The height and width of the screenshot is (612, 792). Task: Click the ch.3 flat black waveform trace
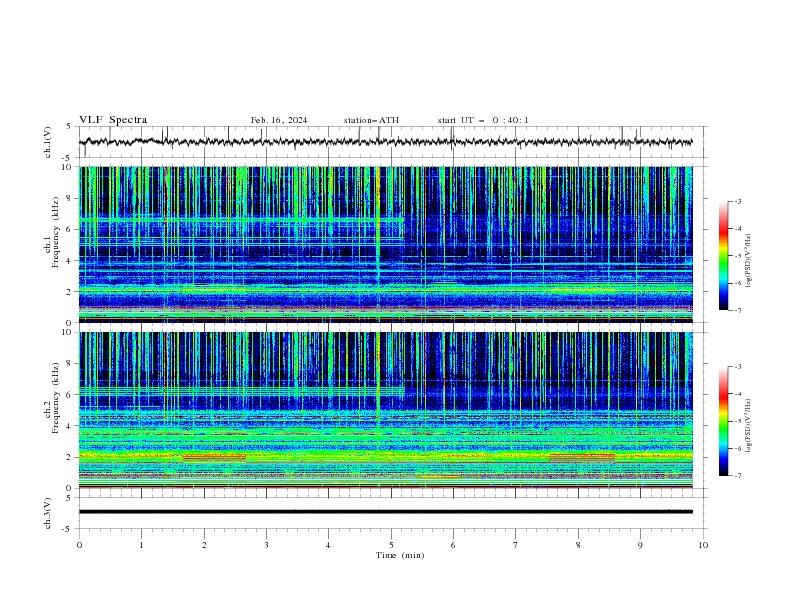pos(385,512)
